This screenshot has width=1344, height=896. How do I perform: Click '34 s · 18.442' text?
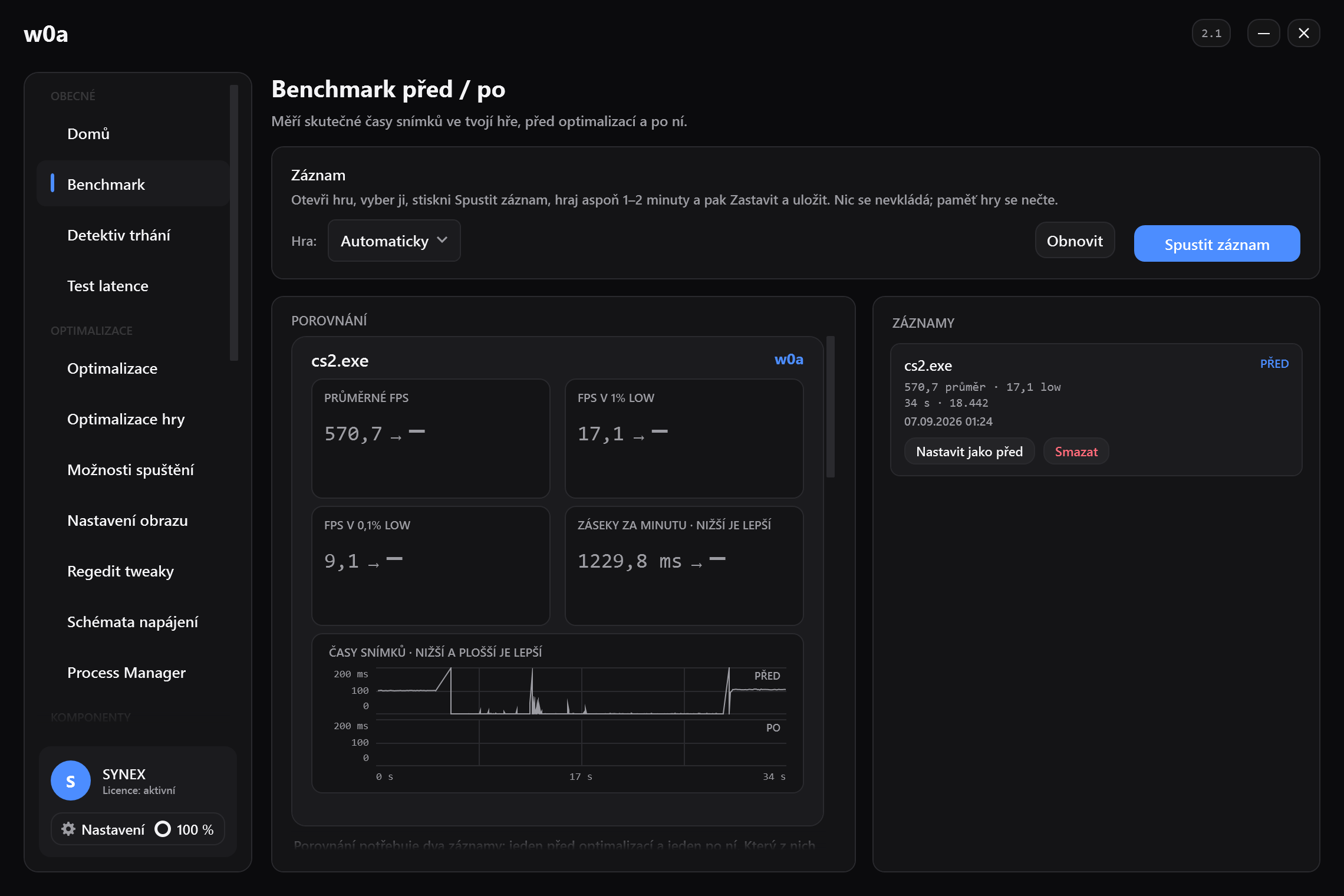946,403
